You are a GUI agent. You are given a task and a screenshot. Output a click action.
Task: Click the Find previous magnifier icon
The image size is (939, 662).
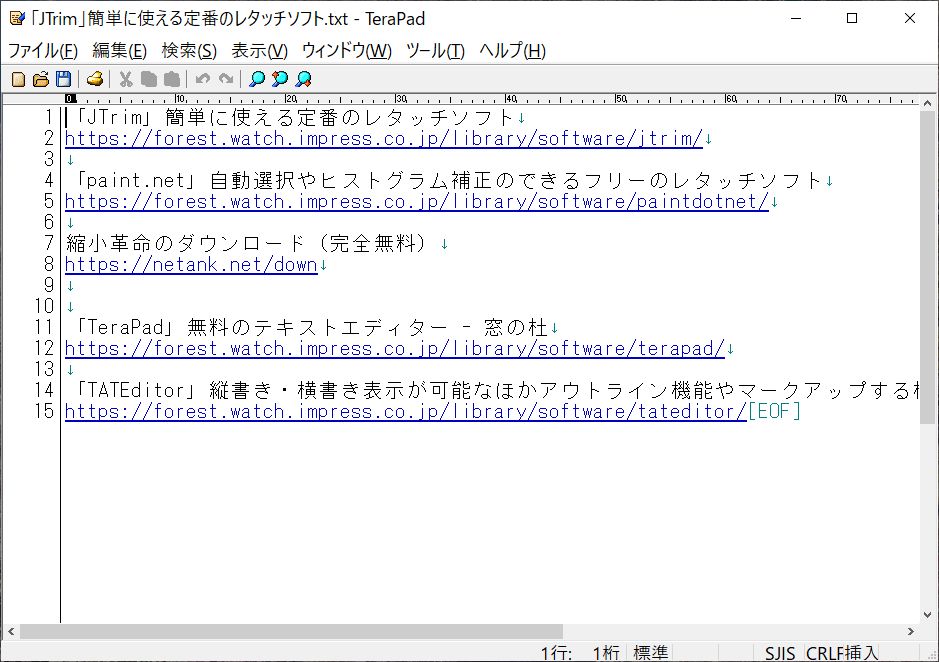point(280,79)
